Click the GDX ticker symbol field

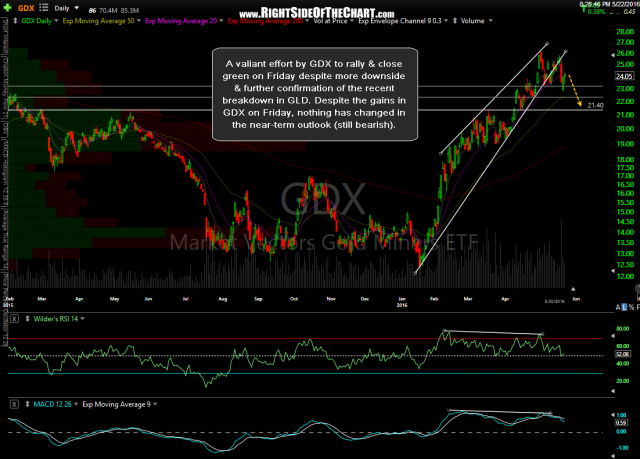(26, 8)
